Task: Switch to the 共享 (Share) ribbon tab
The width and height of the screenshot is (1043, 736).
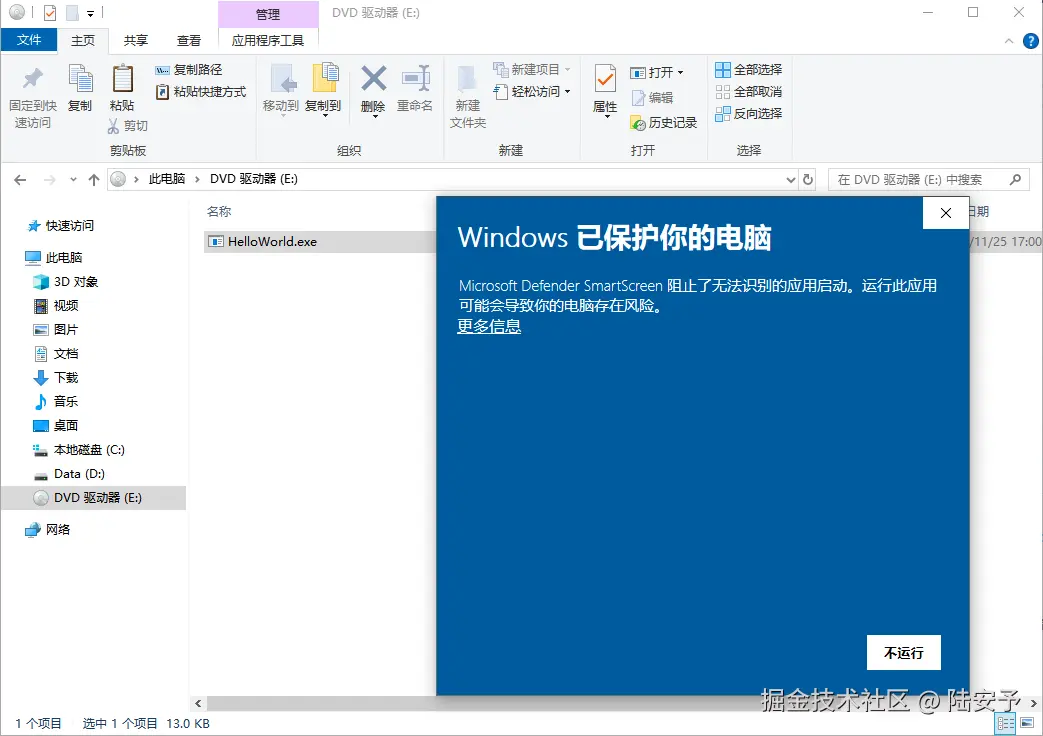Action: pos(136,41)
